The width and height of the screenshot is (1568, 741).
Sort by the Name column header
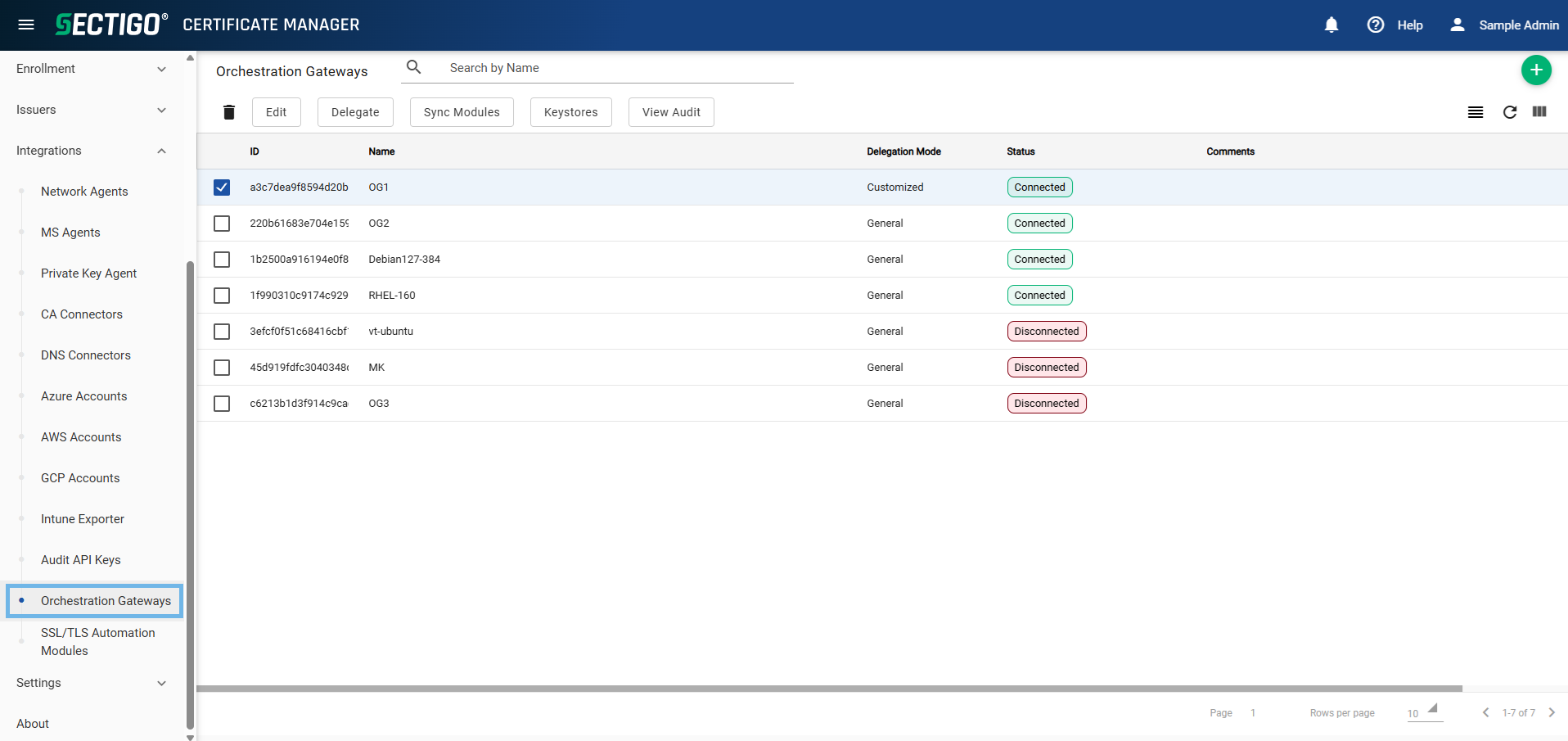(381, 151)
